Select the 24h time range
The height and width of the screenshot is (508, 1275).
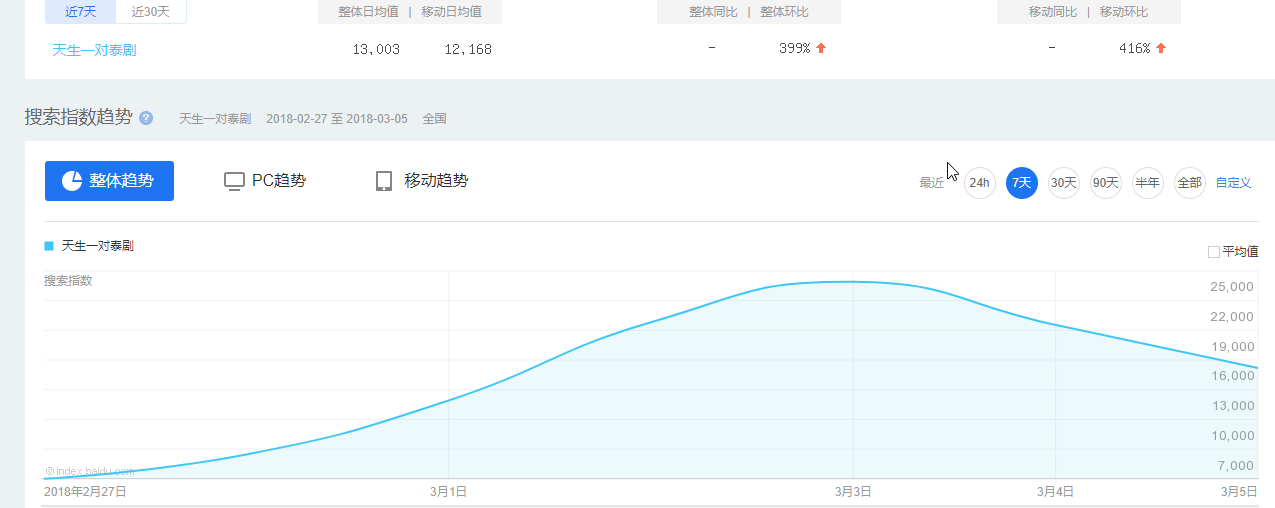979,183
